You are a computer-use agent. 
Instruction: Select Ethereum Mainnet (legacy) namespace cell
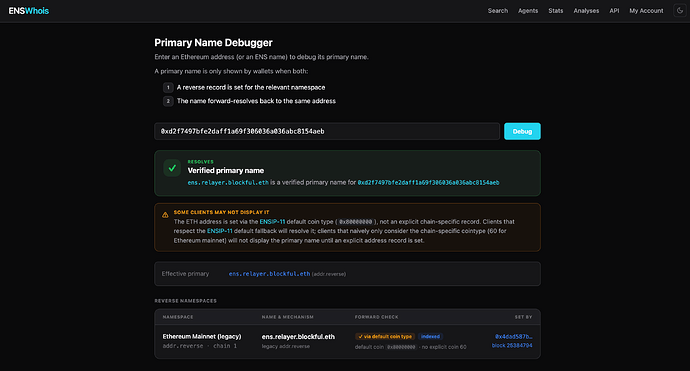tap(202, 336)
